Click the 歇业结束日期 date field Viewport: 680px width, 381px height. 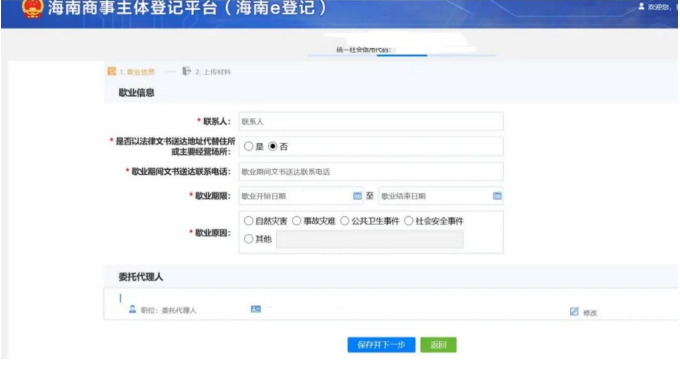click(x=441, y=196)
